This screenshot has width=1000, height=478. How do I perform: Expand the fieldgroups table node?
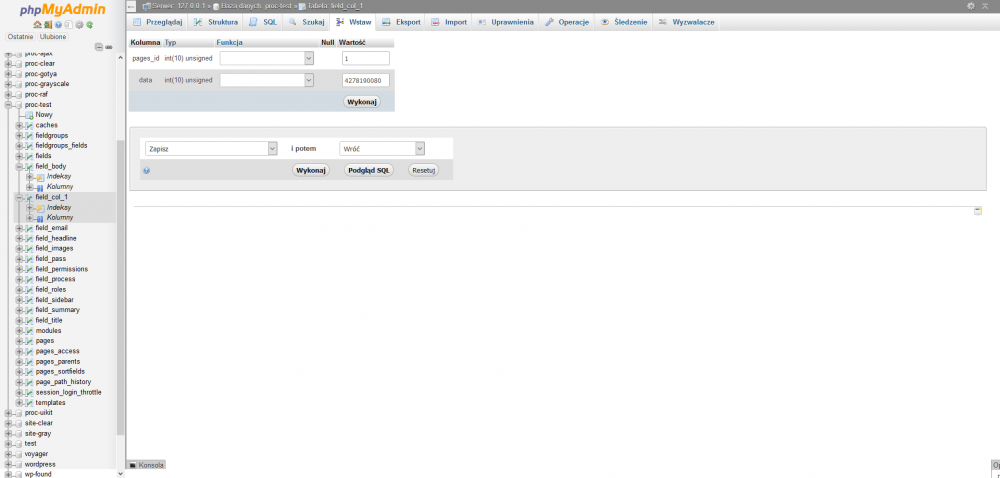(x=19, y=136)
